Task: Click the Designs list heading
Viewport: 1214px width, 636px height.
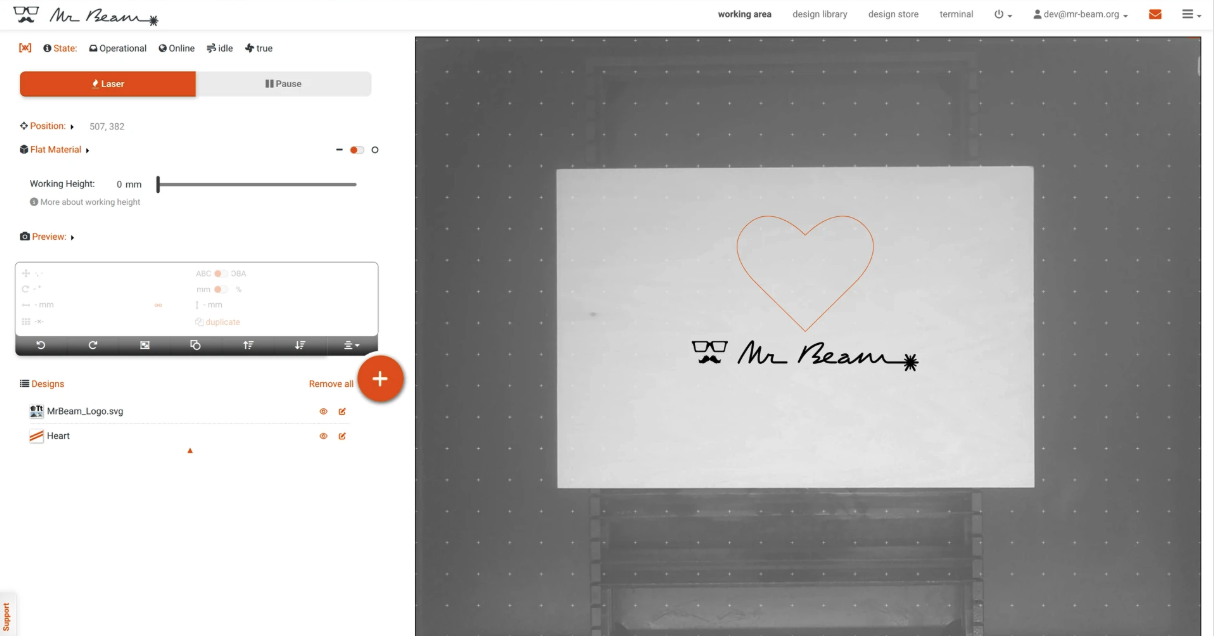Action: pyautogui.click(x=42, y=384)
